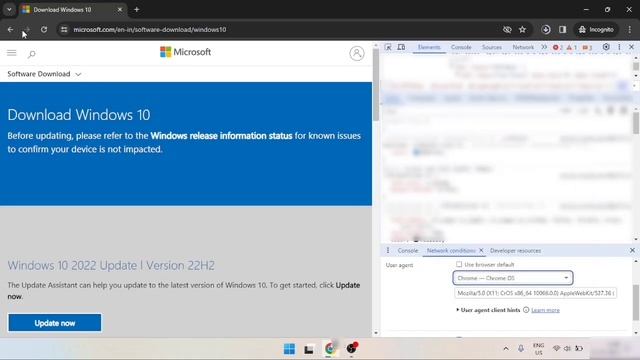Switch to the Network panel
The image size is (640, 360).
point(523,47)
